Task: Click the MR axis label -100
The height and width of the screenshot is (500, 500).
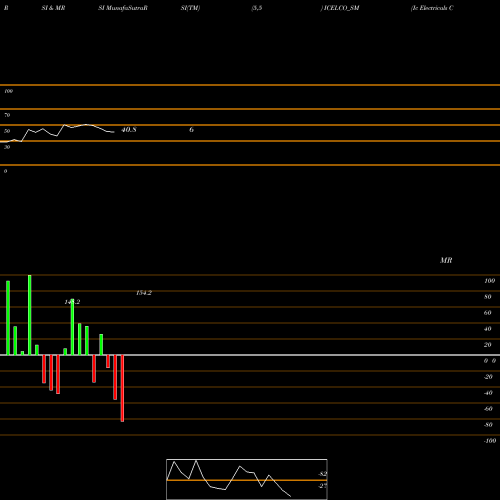Action: [x=490, y=441]
